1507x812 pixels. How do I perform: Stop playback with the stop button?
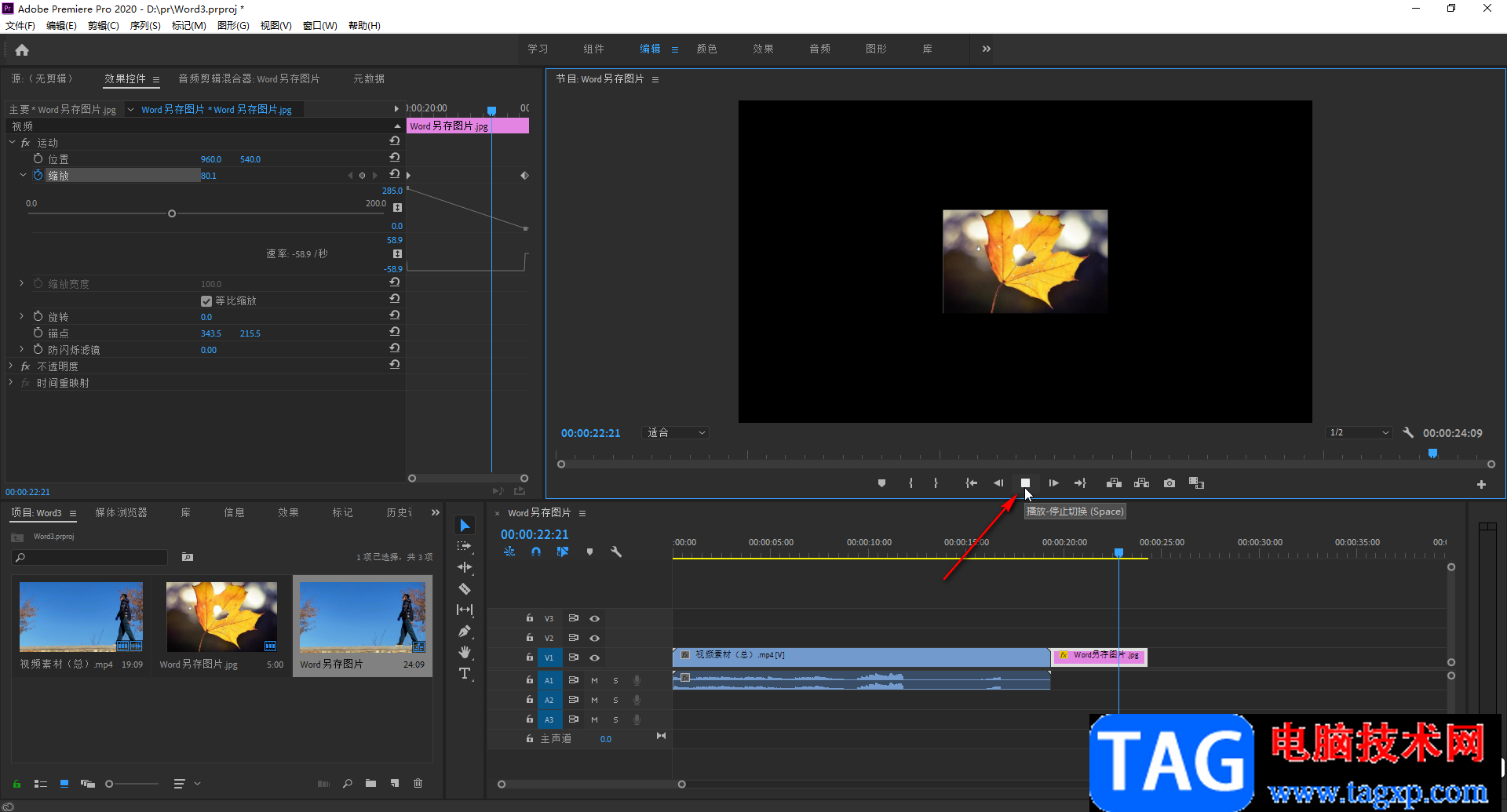pos(1025,483)
